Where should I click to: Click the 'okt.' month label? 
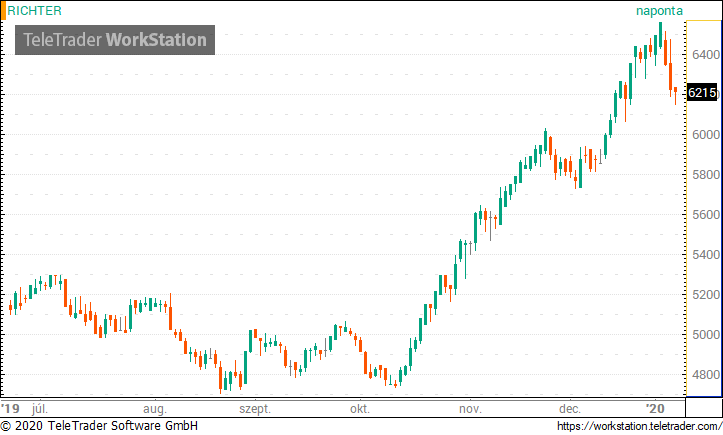tap(360, 409)
